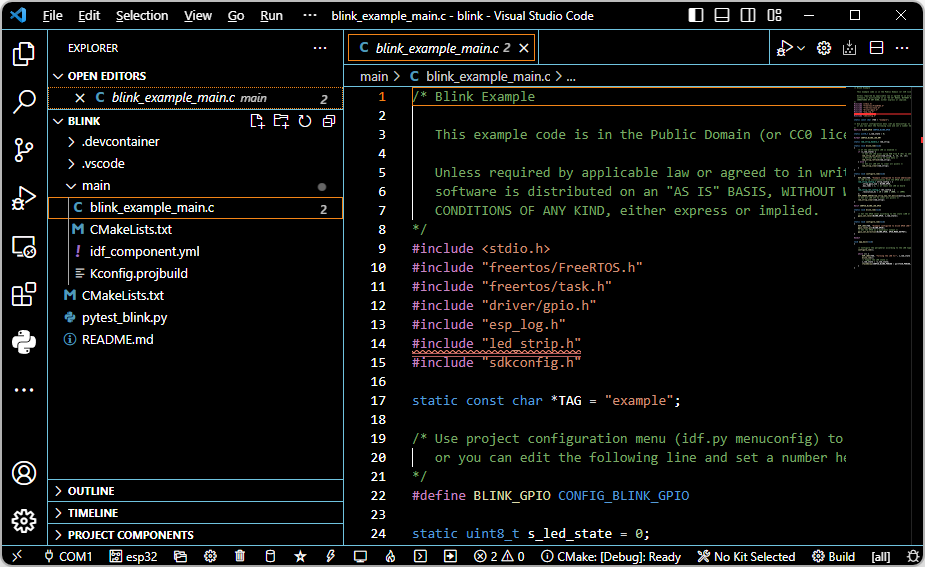The width and height of the screenshot is (925, 567).
Task: Open SDK configuration gear in status bar
Action: [210, 556]
